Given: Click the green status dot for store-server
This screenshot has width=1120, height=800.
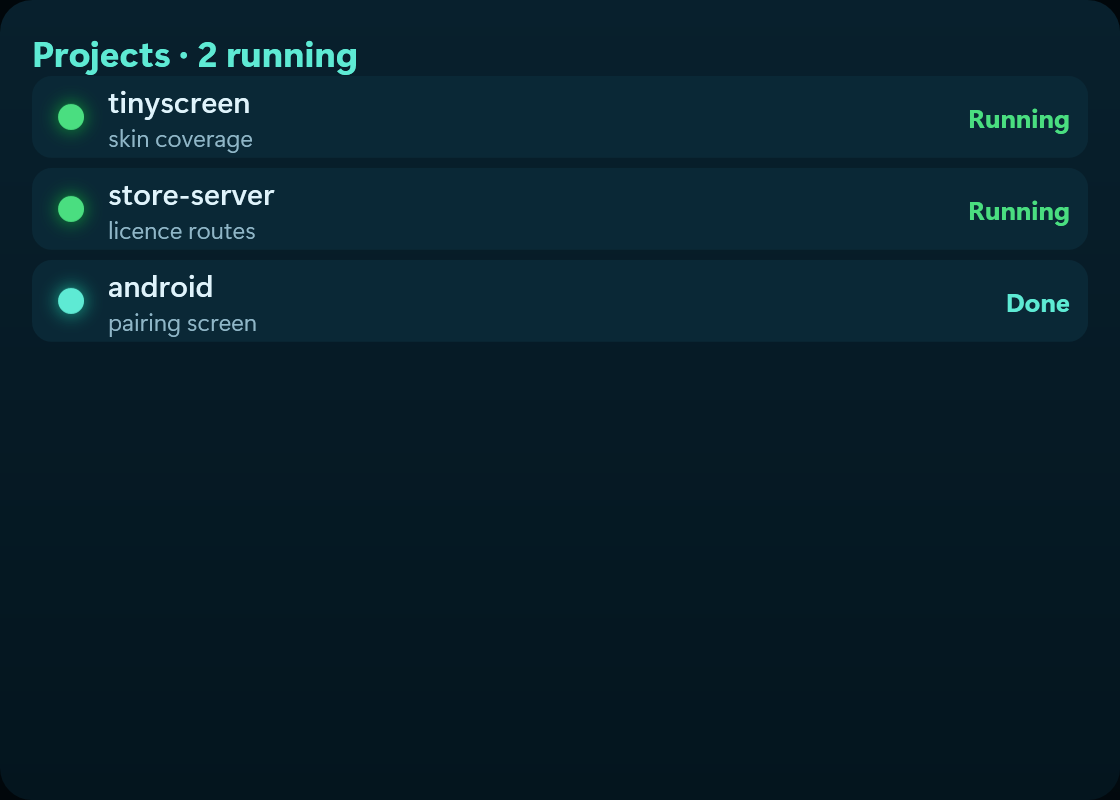Looking at the screenshot, I should click(x=71, y=209).
